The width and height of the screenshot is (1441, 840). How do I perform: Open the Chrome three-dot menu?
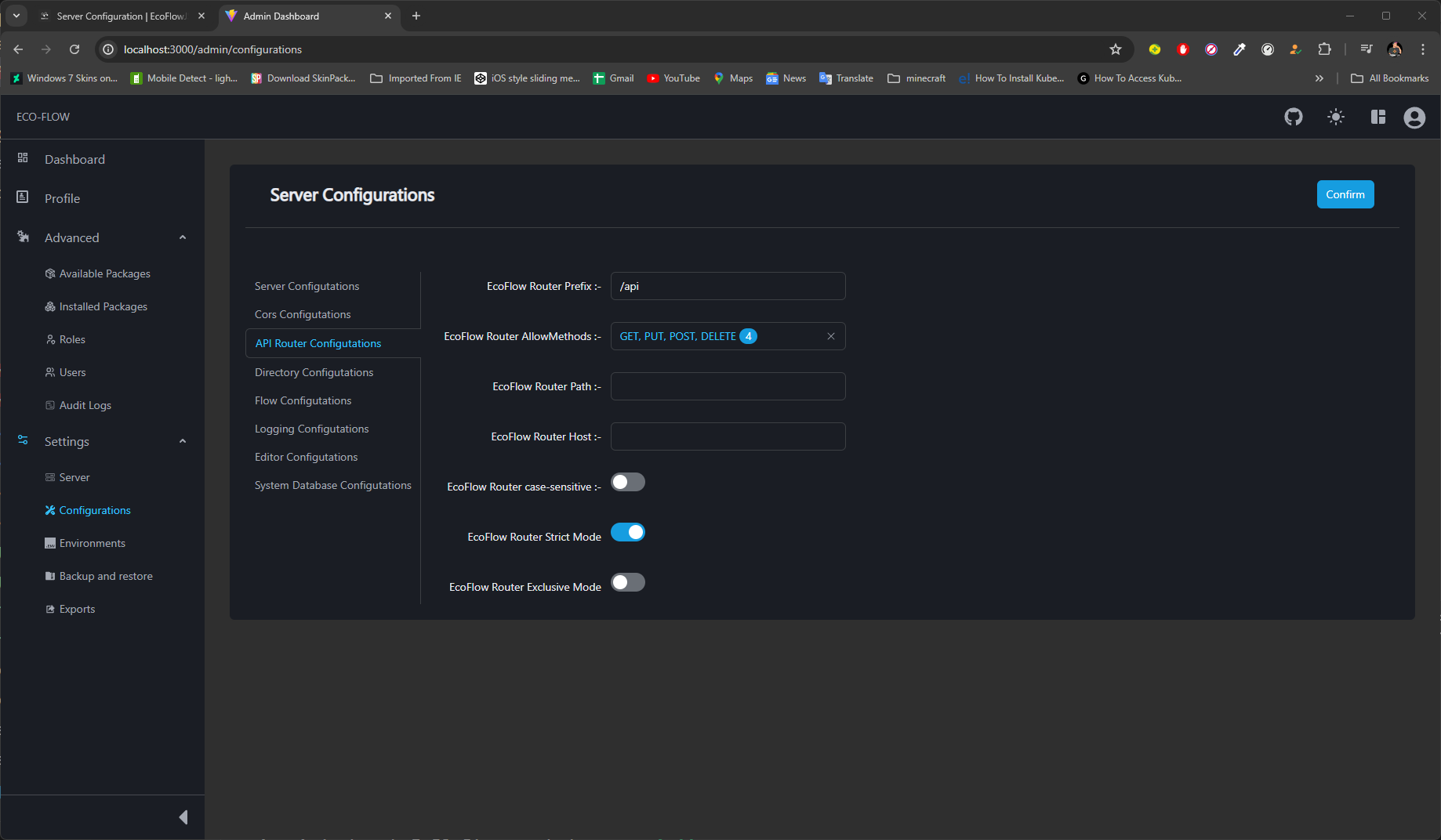[1423, 49]
